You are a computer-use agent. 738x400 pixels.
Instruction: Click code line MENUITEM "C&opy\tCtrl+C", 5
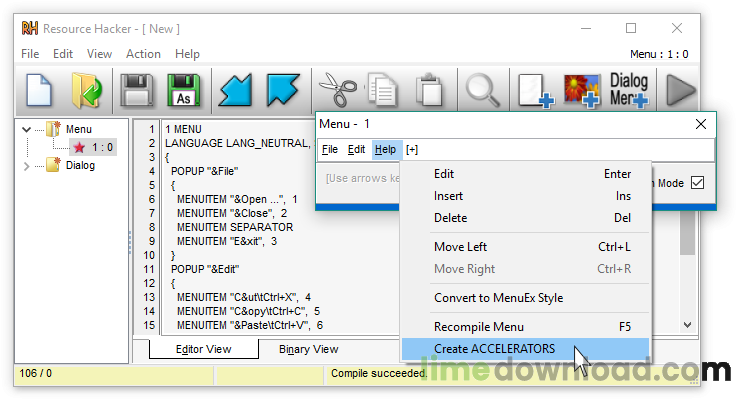[x=249, y=311]
